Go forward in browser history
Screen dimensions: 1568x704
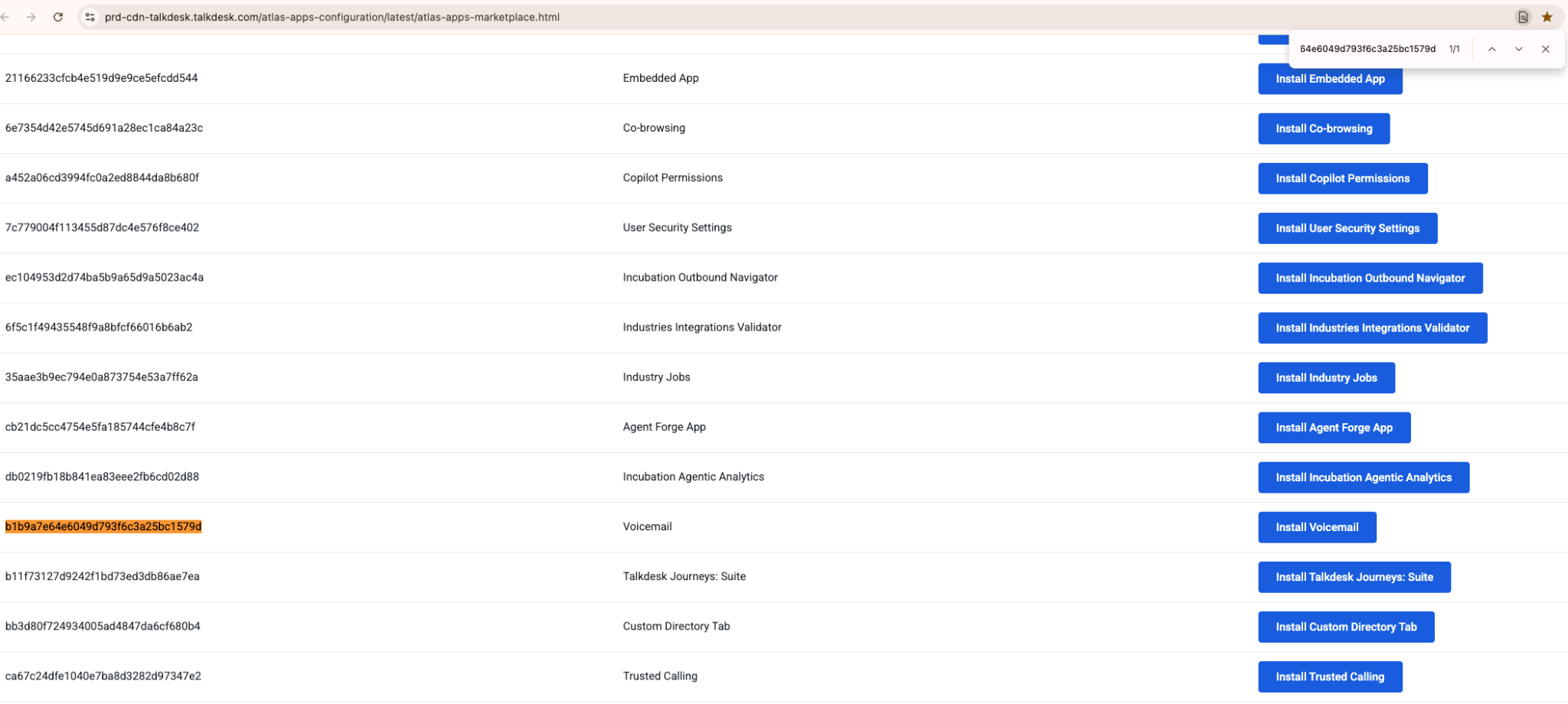coord(31,17)
